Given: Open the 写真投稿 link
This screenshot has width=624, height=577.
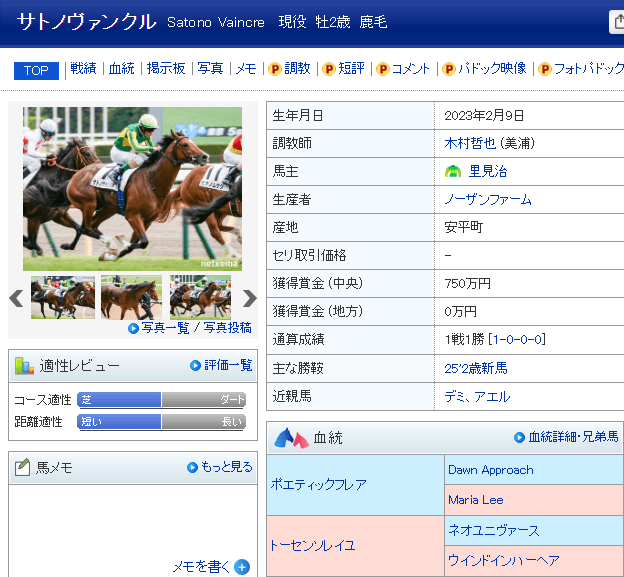Looking at the screenshot, I should click(227, 328).
